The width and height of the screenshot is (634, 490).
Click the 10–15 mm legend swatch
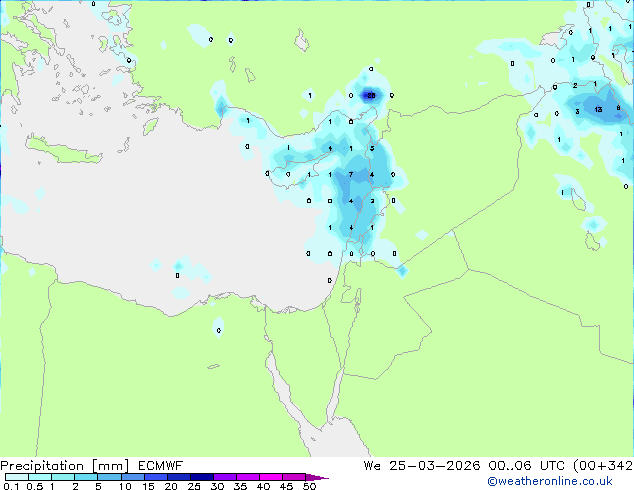pyautogui.click(x=133, y=477)
